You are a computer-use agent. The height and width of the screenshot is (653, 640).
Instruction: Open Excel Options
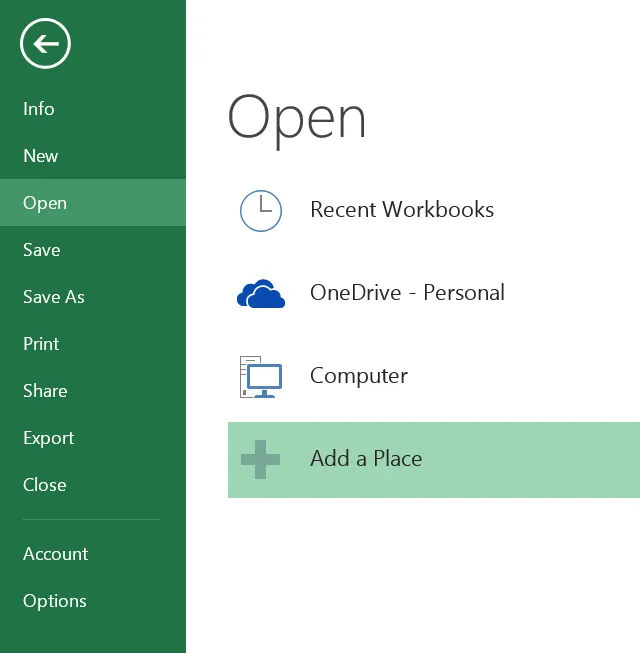tap(55, 601)
